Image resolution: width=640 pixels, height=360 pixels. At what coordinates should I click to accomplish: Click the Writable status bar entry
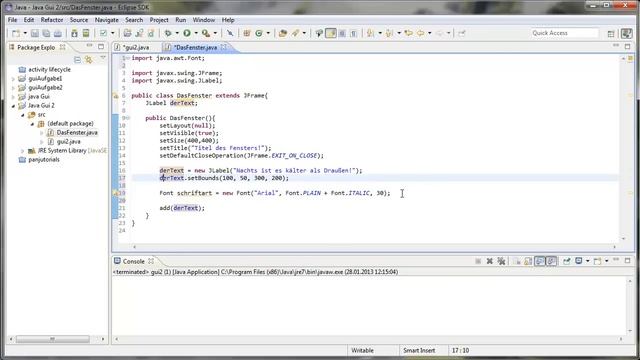(x=362, y=351)
